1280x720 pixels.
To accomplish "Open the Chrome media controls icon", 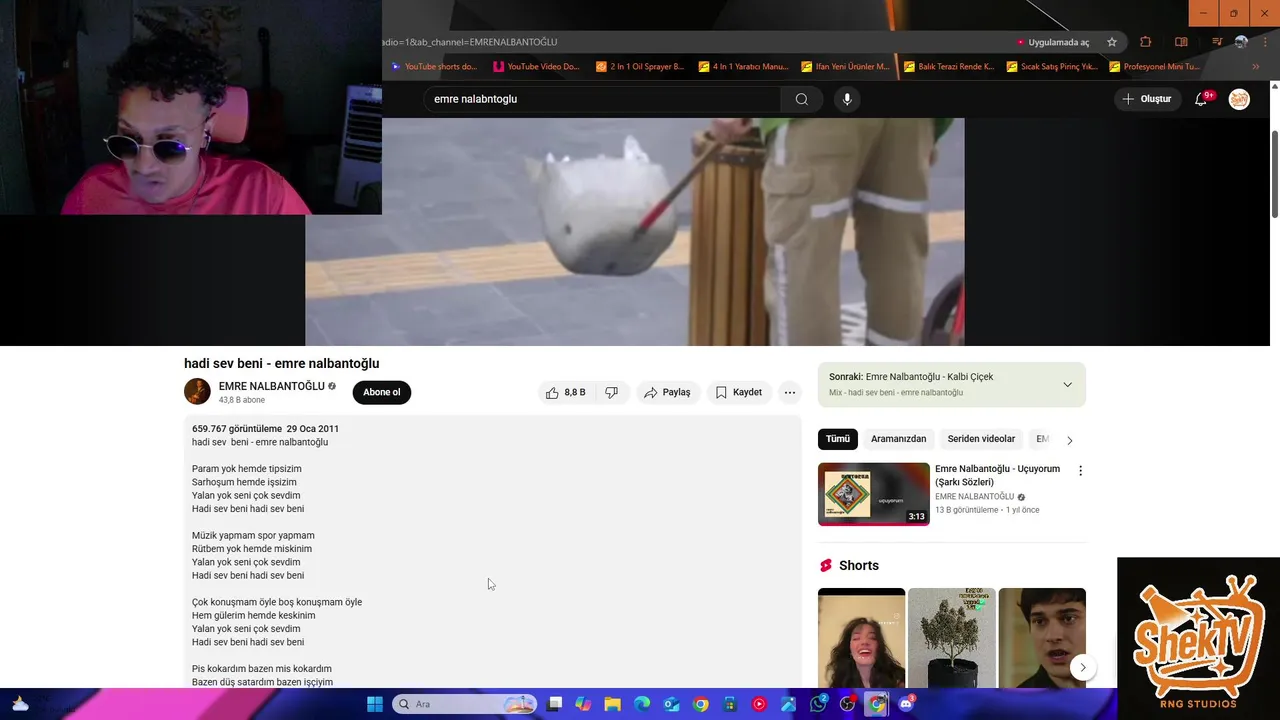I will (1217, 42).
